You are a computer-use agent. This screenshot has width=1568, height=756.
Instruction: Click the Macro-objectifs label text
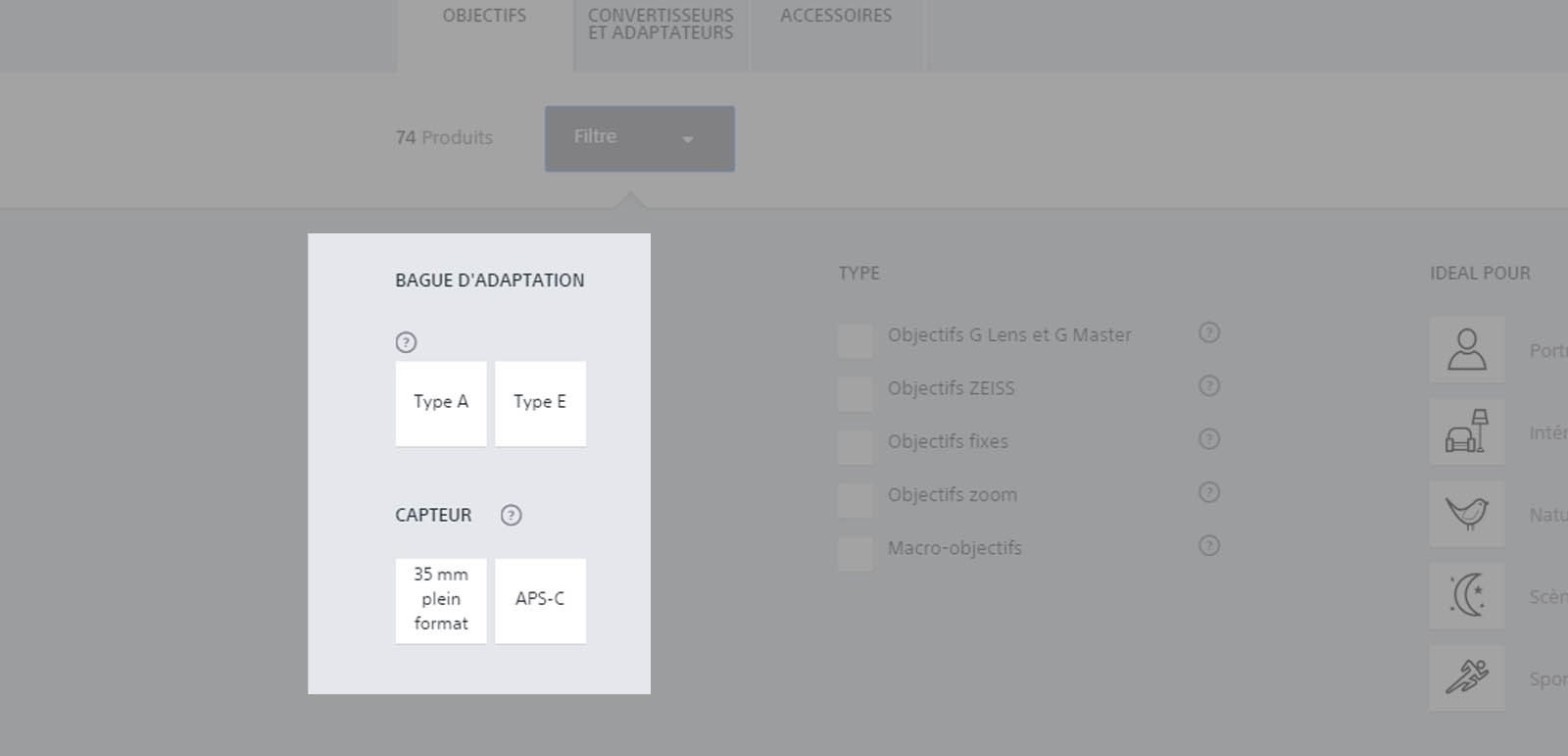tap(955, 548)
